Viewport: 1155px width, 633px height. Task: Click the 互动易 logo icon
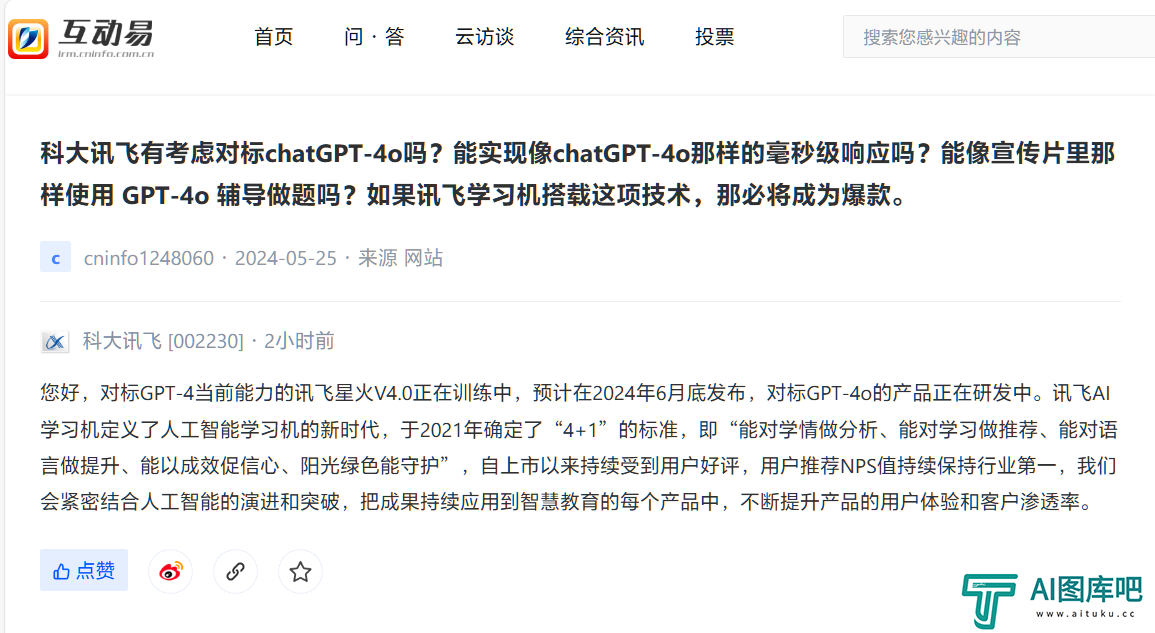click(x=28, y=38)
